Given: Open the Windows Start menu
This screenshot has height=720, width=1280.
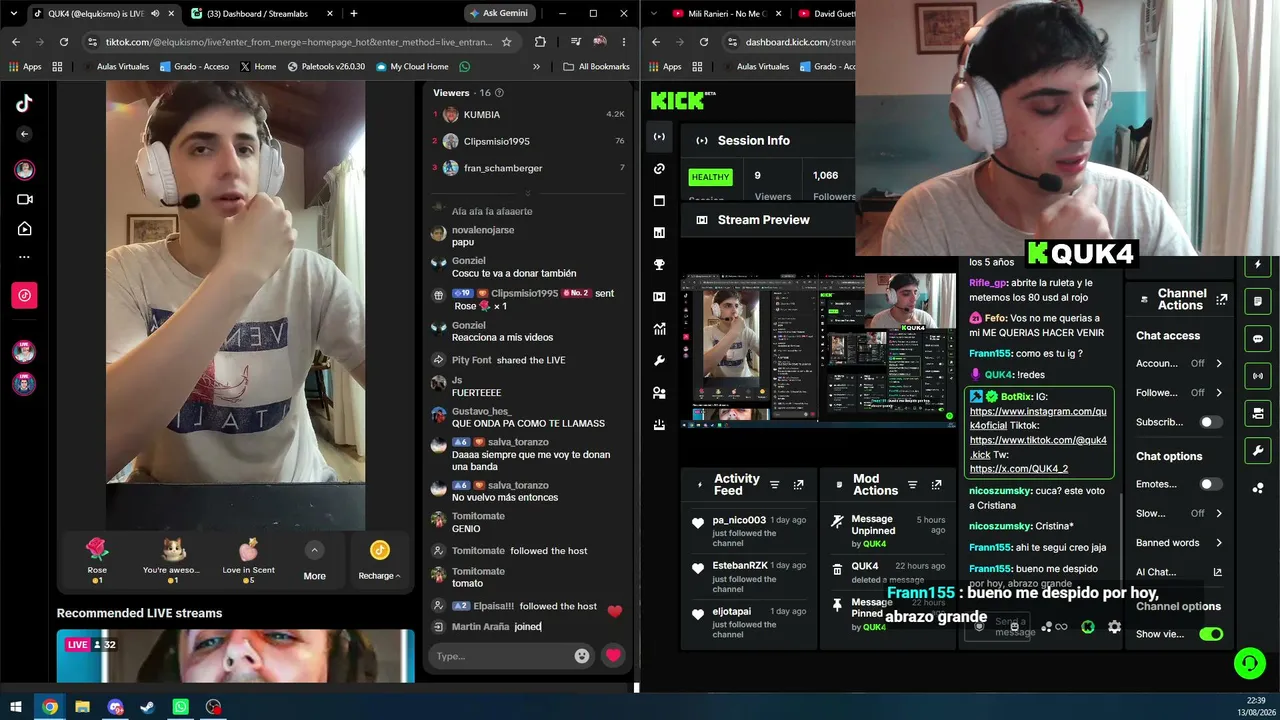Looking at the screenshot, I should [16, 707].
